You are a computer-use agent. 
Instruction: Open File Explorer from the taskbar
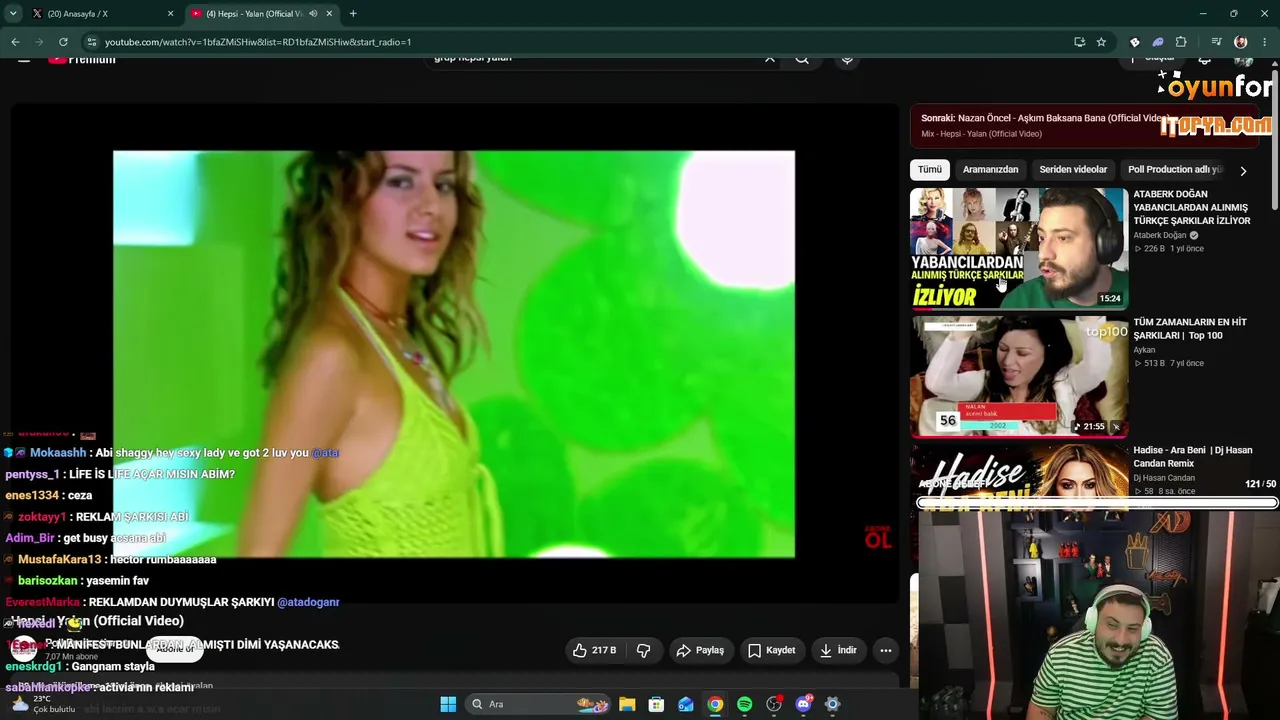627,704
